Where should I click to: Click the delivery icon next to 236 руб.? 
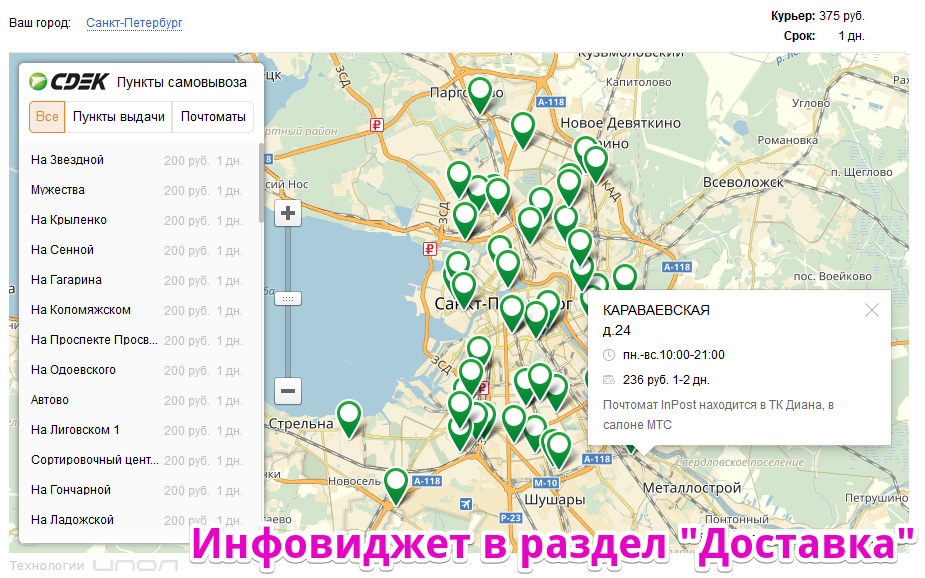(x=610, y=380)
